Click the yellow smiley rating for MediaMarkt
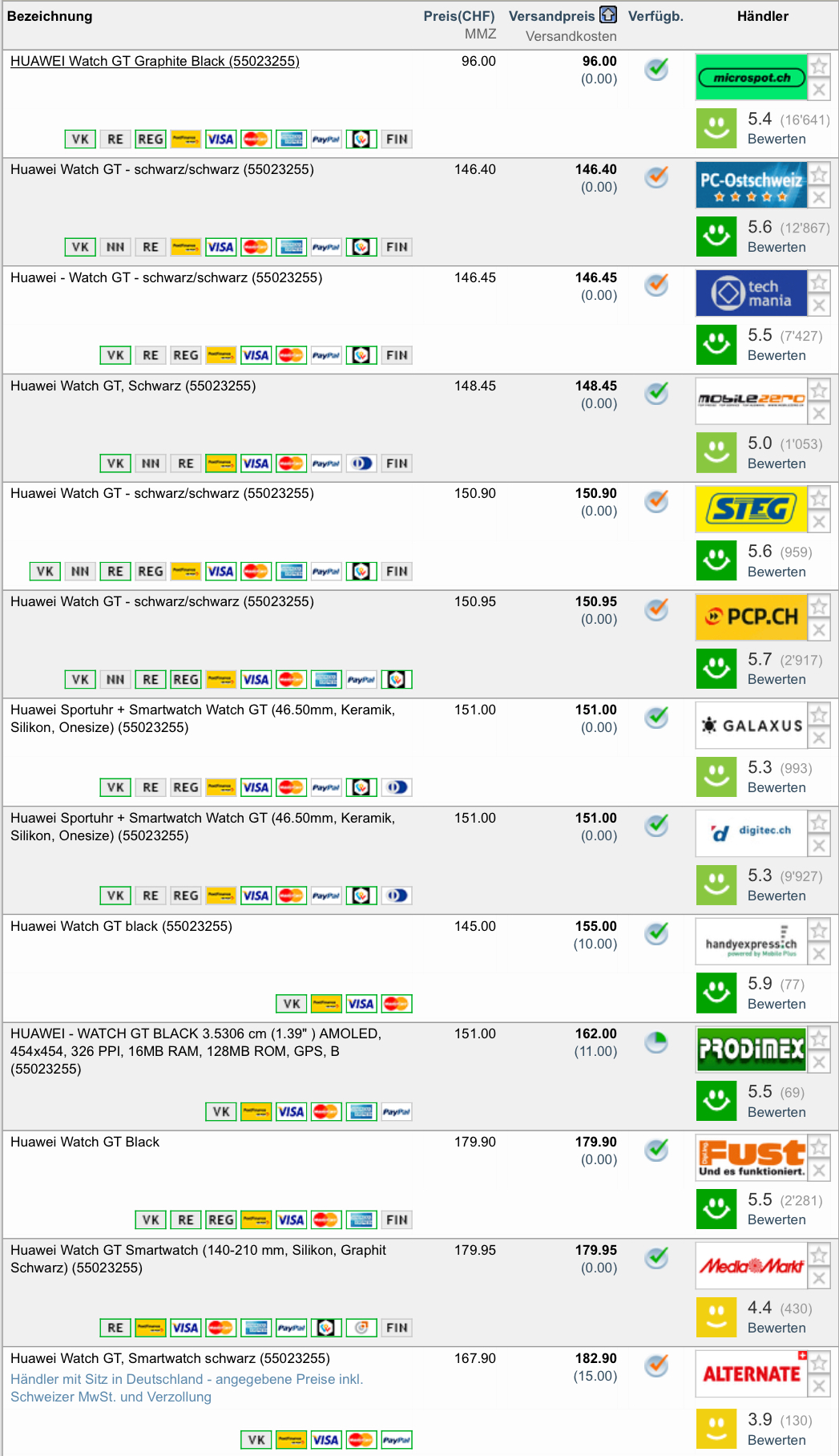 point(716,1316)
